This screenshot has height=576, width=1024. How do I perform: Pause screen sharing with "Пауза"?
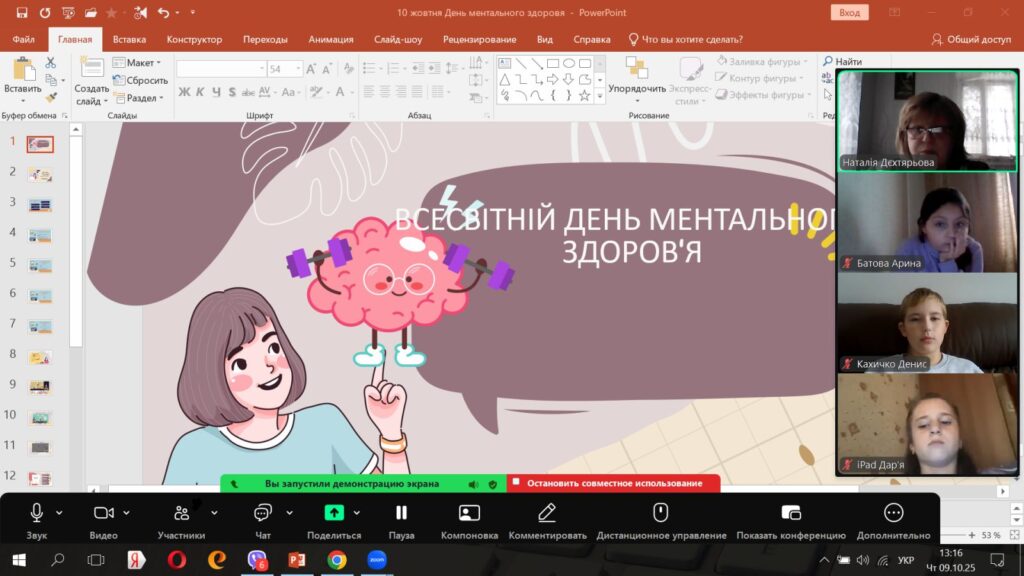click(401, 513)
